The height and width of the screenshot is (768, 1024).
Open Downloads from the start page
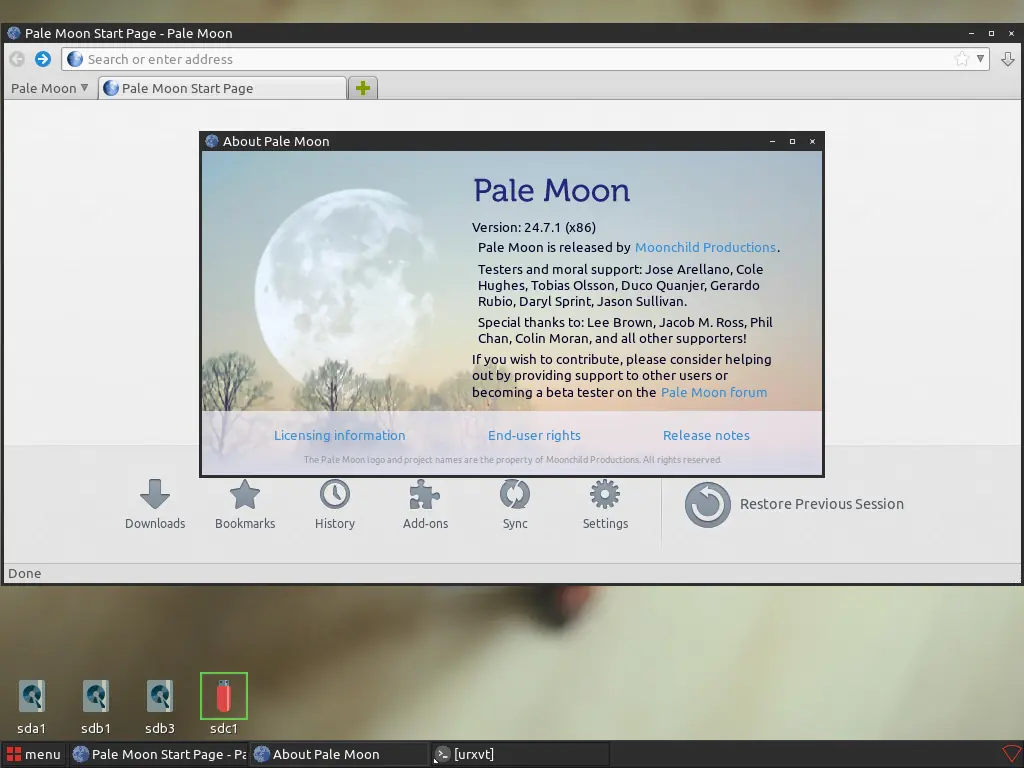click(155, 504)
